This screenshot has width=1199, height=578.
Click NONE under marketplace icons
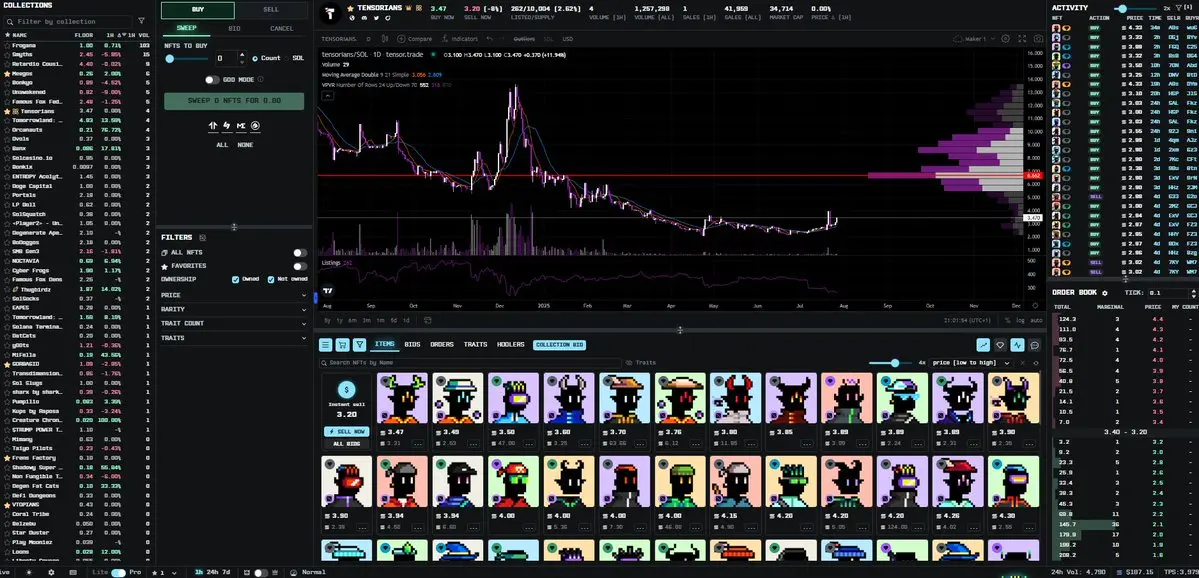(x=245, y=144)
